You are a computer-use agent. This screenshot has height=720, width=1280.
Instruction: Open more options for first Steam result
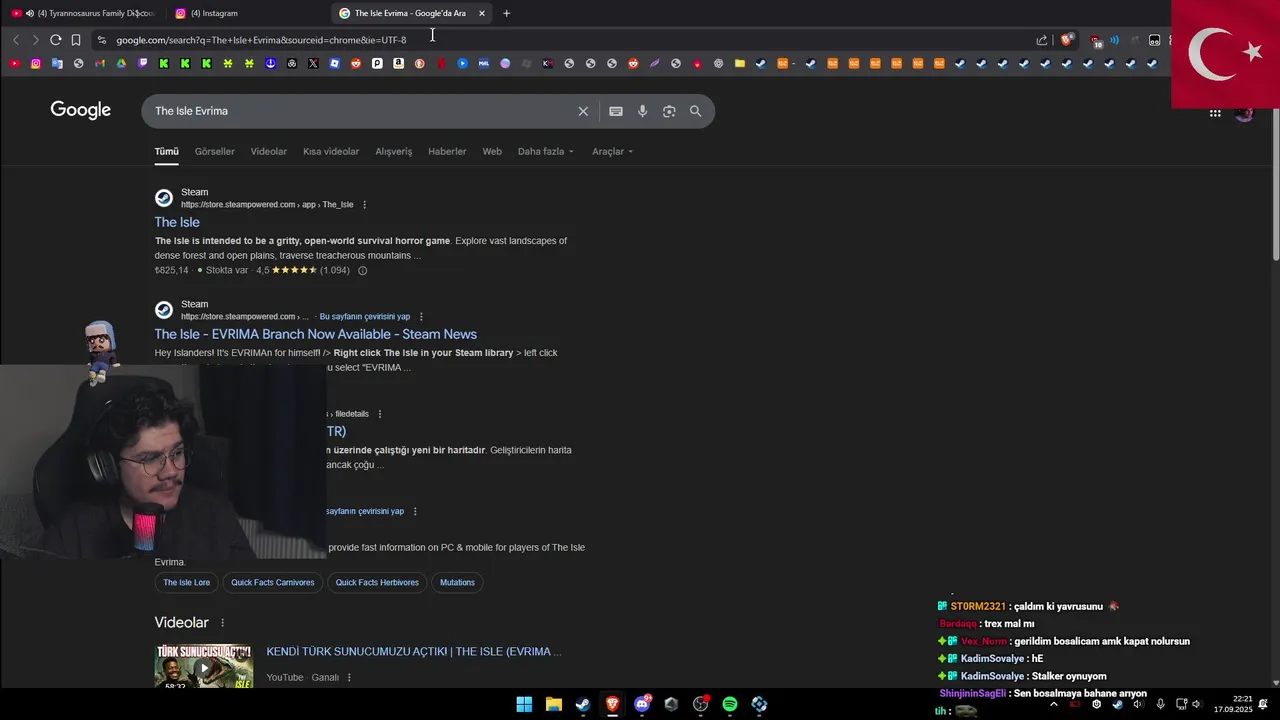[x=364, y=205]
